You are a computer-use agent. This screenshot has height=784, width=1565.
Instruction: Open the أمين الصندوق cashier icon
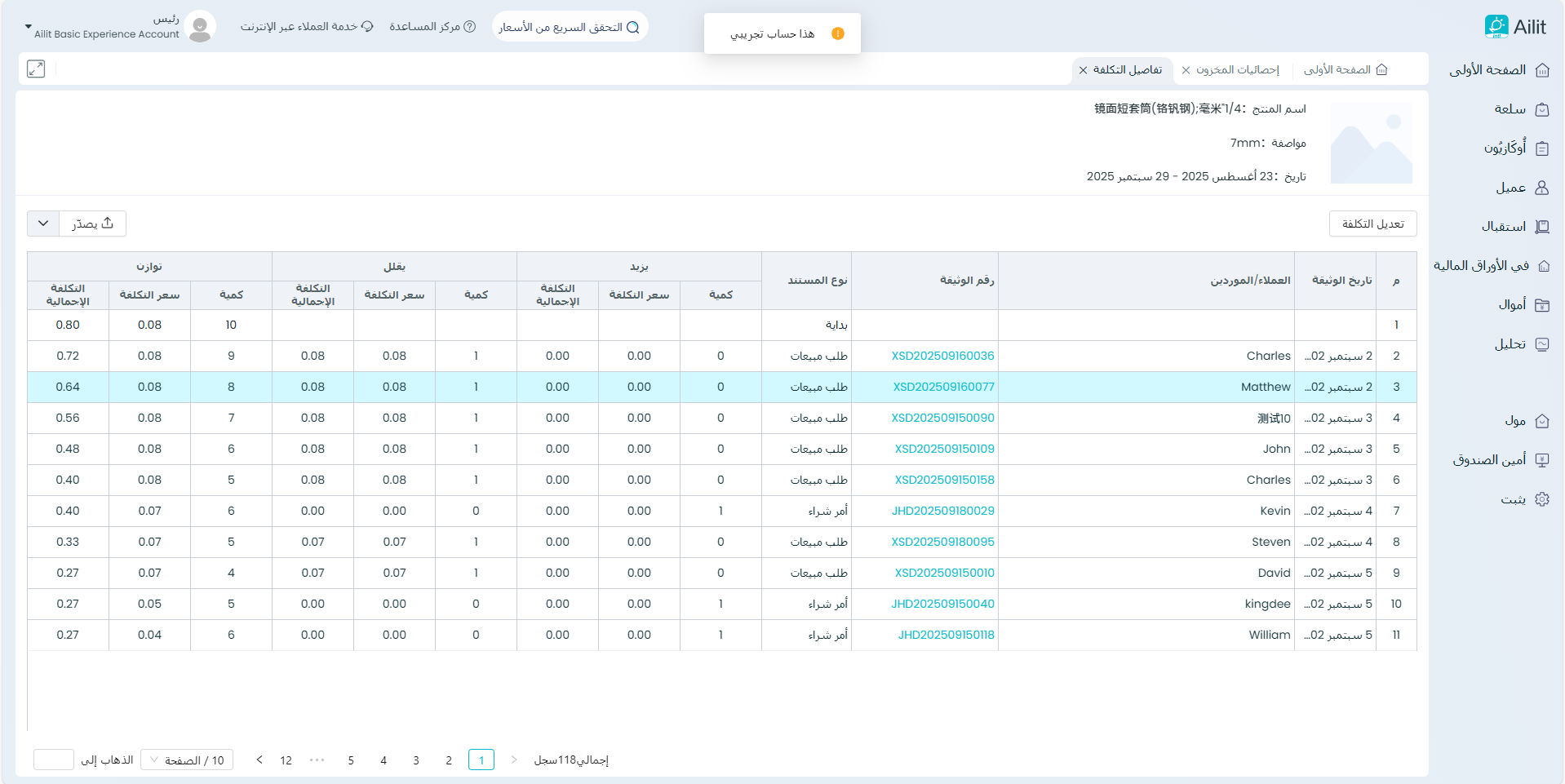1541,460
